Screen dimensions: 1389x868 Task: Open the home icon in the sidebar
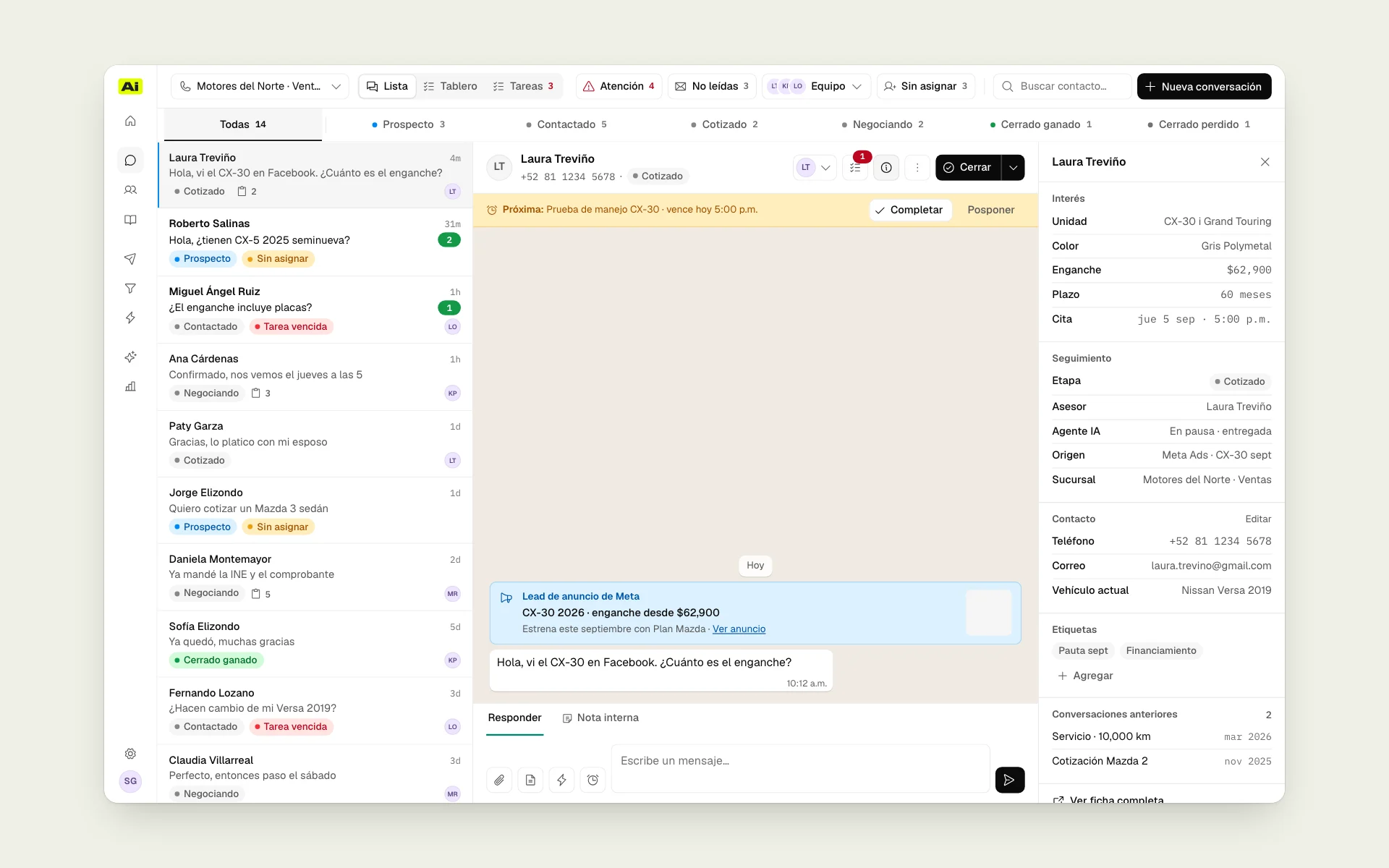point(130,121)
